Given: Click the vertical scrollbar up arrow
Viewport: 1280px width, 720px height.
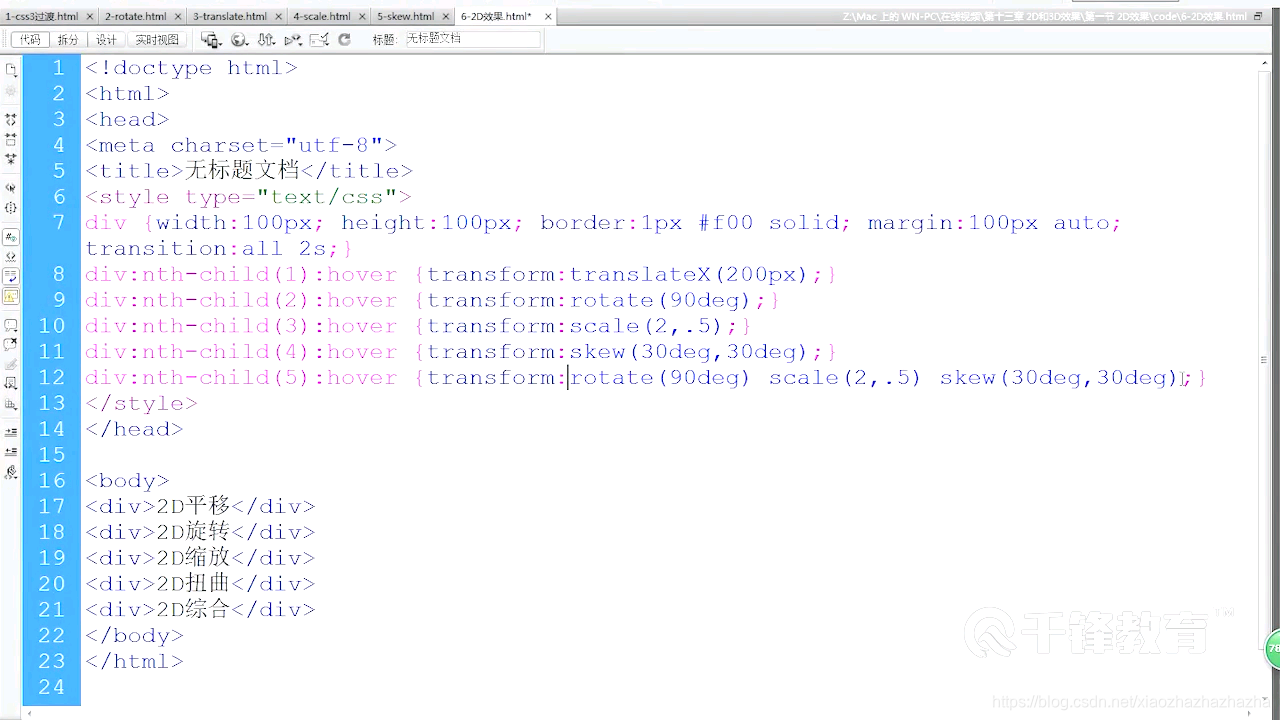Looking at the screenshot, I should click(x=1264, y=62).
